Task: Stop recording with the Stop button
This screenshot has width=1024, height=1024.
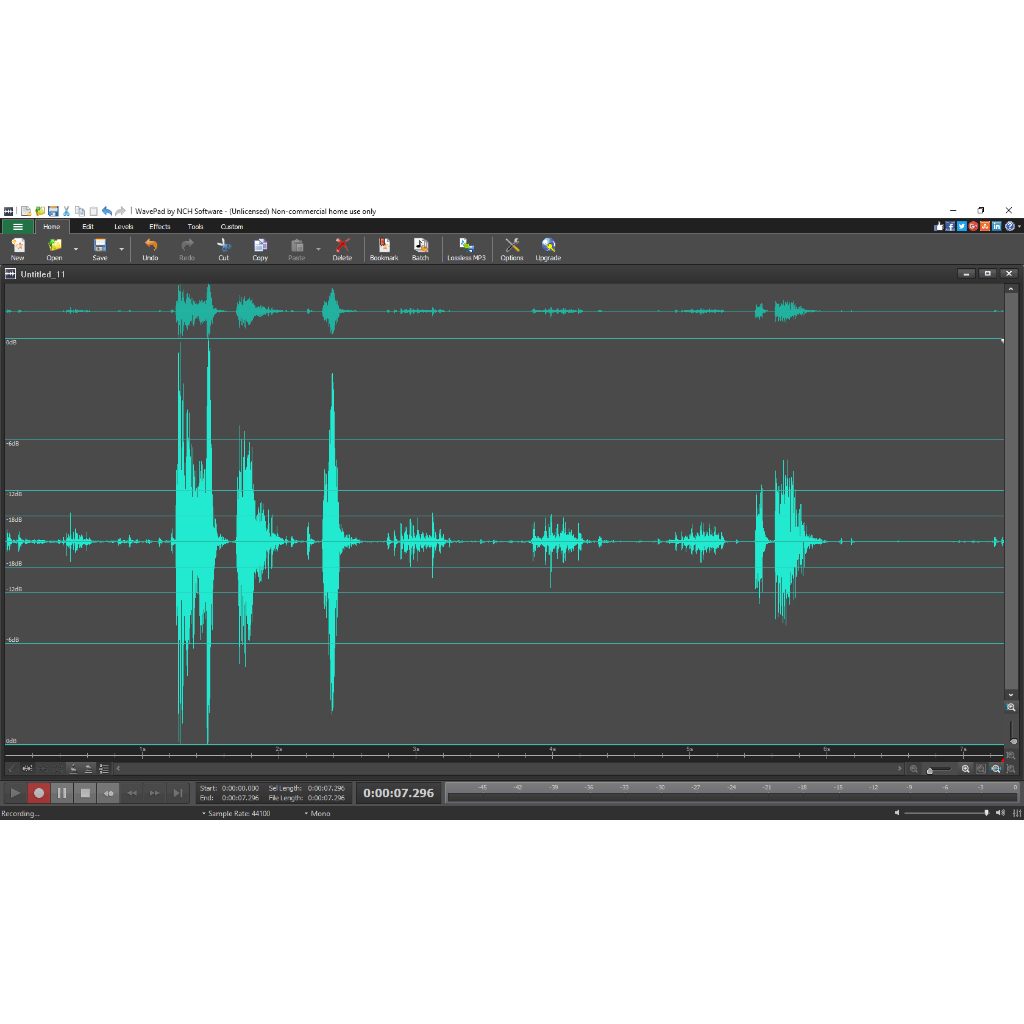Action: click(85, 793)
